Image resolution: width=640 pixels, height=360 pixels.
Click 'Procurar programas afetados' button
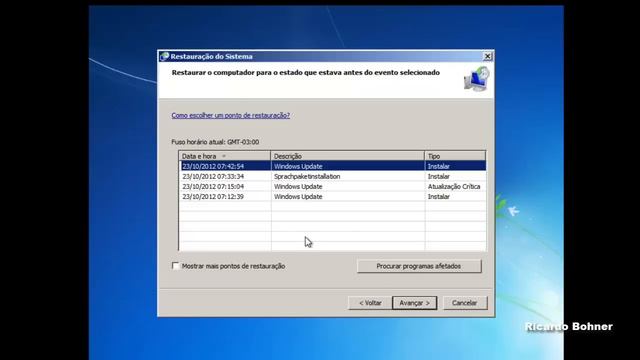[419, 266]
